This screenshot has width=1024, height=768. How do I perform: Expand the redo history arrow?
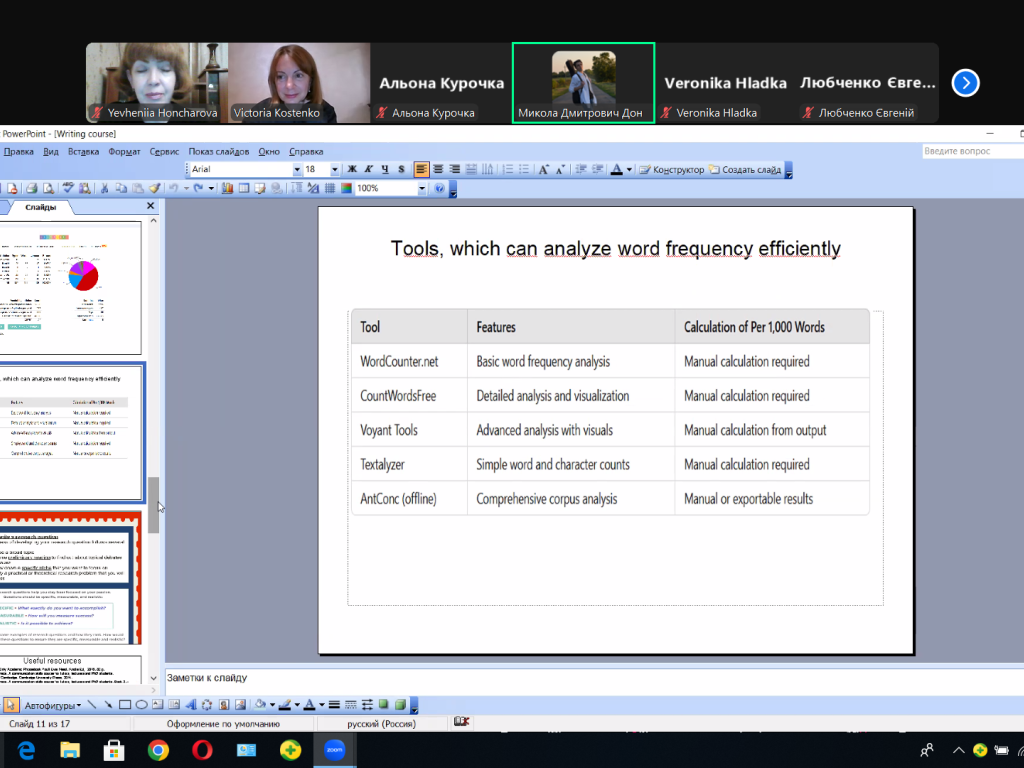(211, 189)
